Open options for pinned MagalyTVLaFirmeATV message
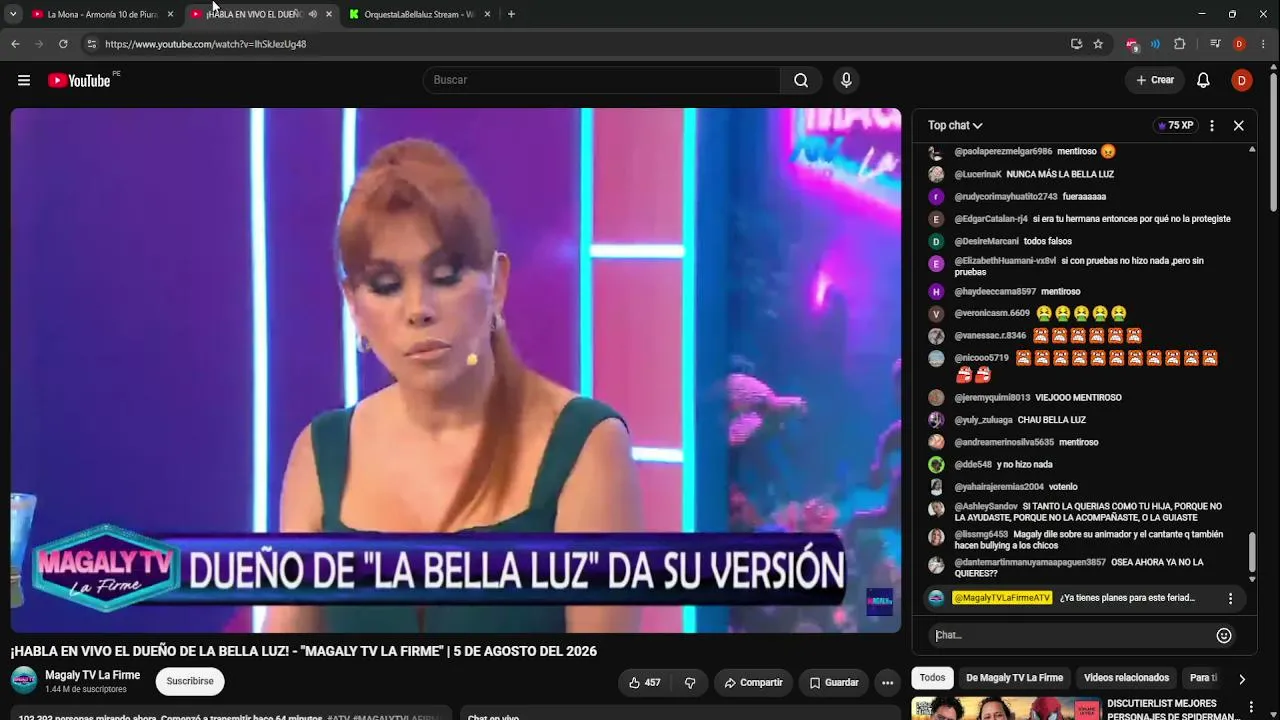Viewport: 1280px width, 720px height. 1230,598
